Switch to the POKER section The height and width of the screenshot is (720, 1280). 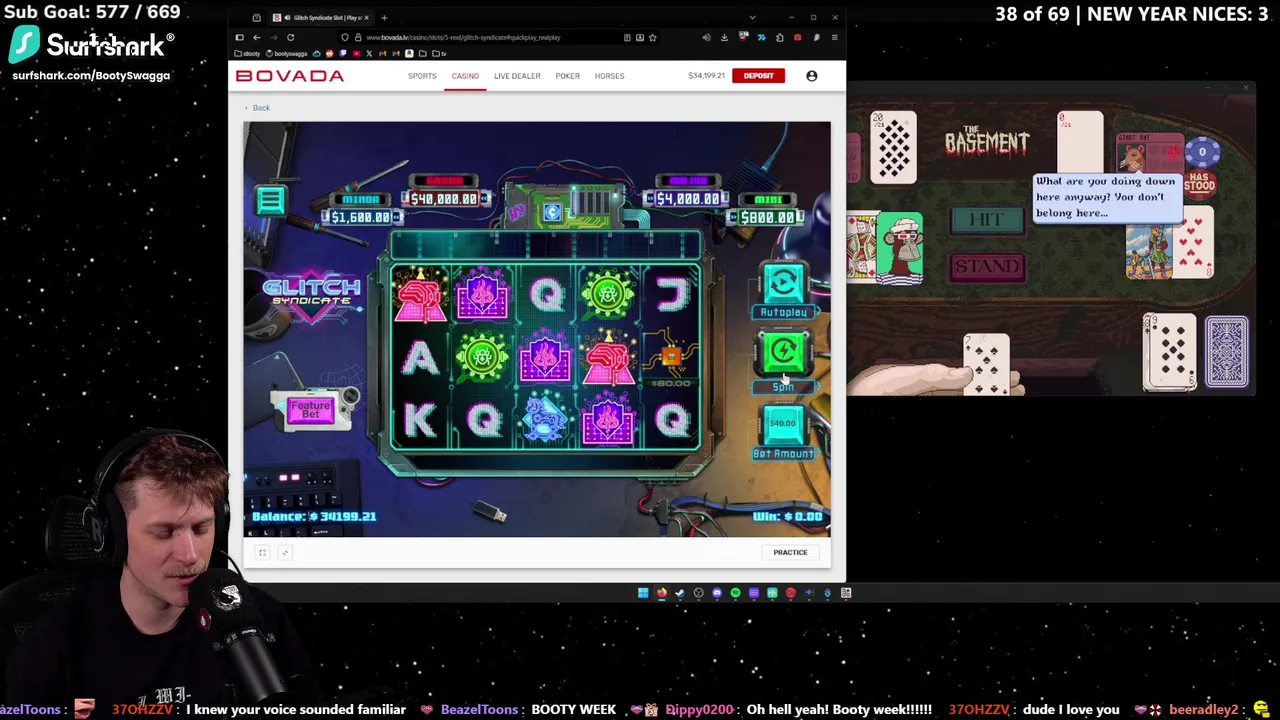click(567, 76)
